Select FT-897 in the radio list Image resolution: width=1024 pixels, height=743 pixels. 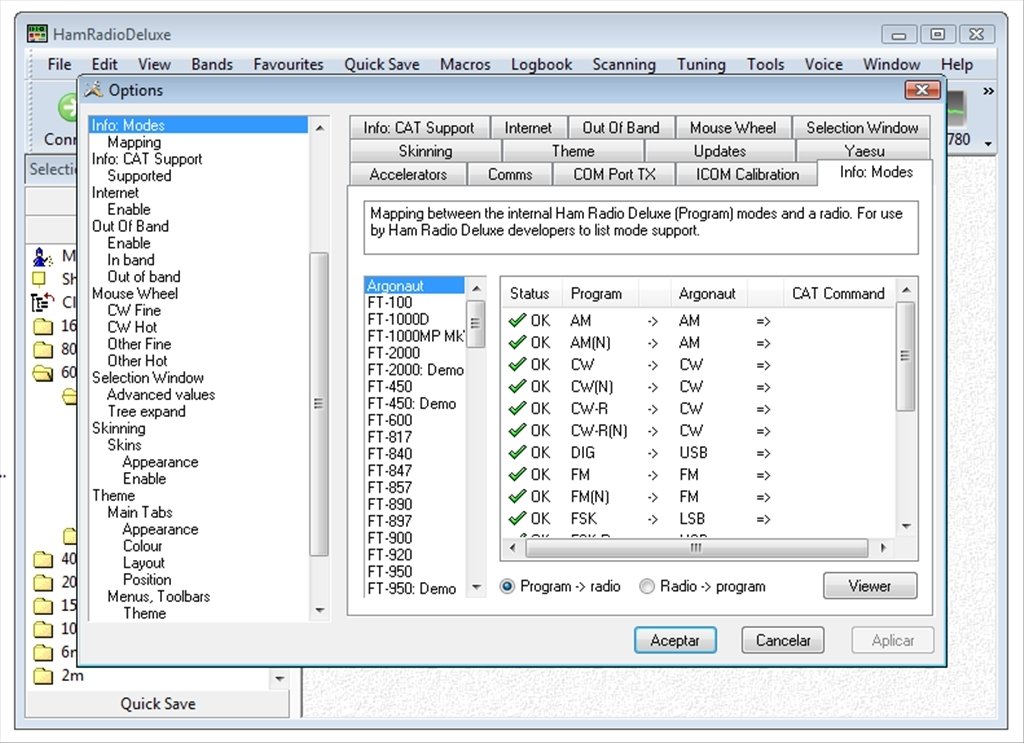coord(390,521)
